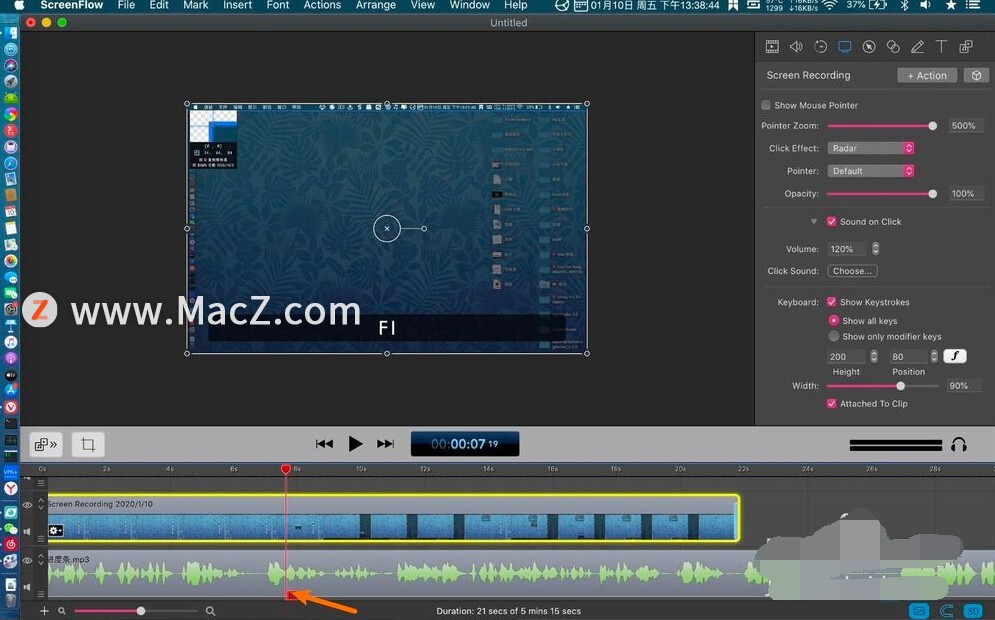Click the Pointer Zoom slider

pos(881,126)
